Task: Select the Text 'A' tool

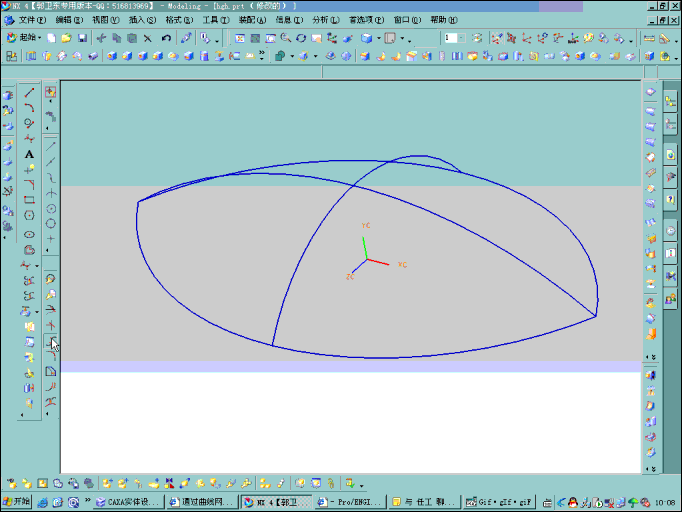Action: pyautogui.click(x=29, y=154)
